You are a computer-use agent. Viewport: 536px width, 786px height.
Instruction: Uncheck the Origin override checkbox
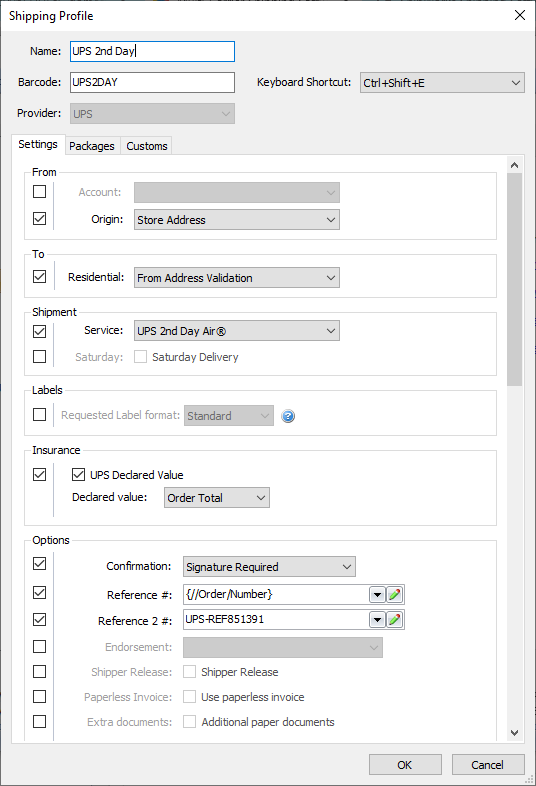(39, 219)
